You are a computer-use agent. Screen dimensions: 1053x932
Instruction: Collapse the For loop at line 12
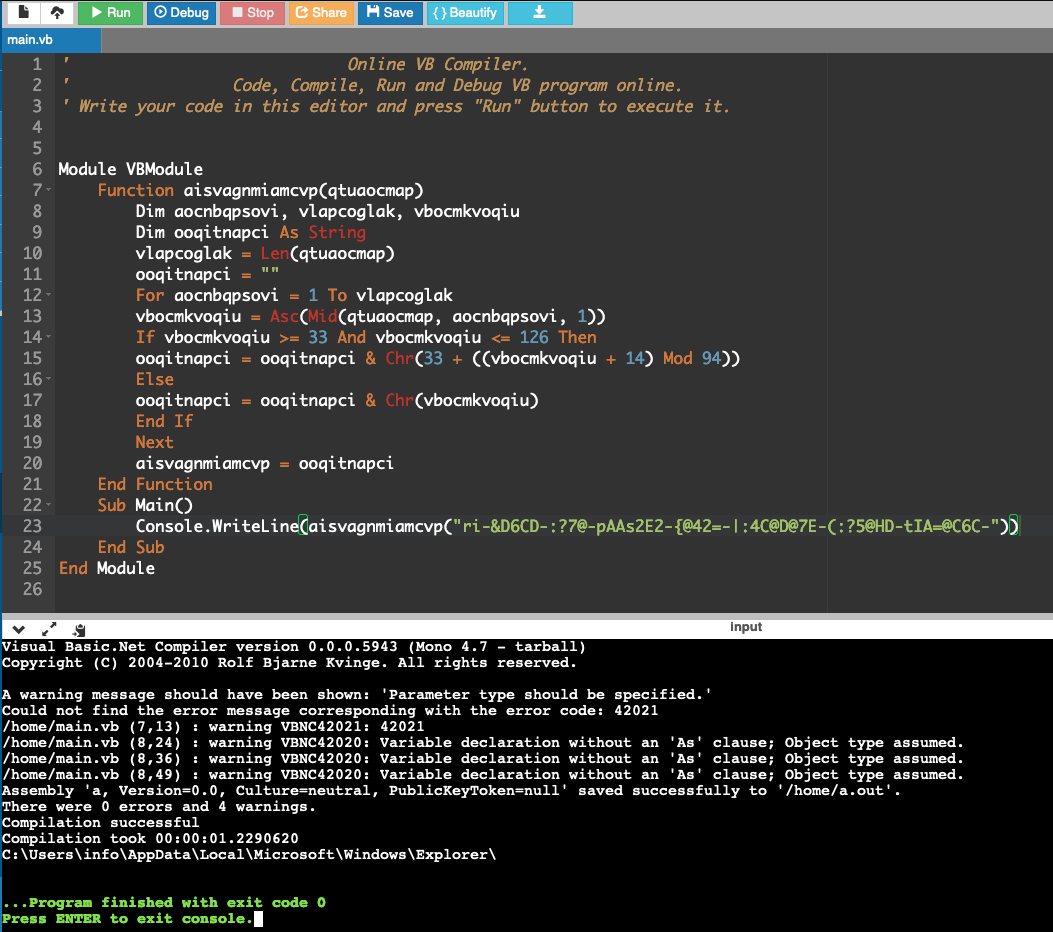coord(49,295)
